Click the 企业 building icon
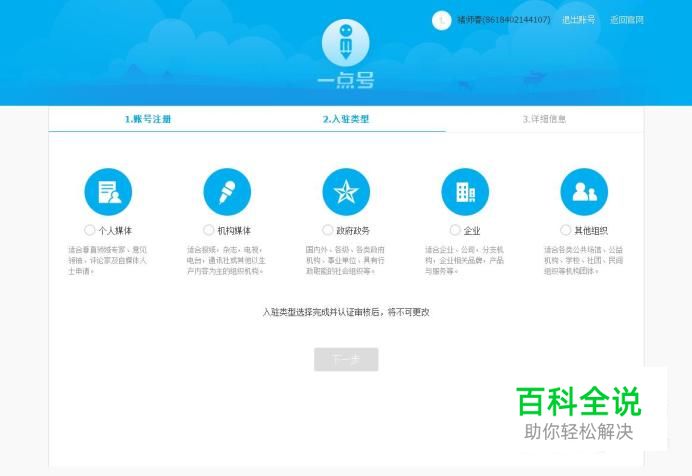Image resolution: width=692 pixels, height=476 pixels. (465, 192)
